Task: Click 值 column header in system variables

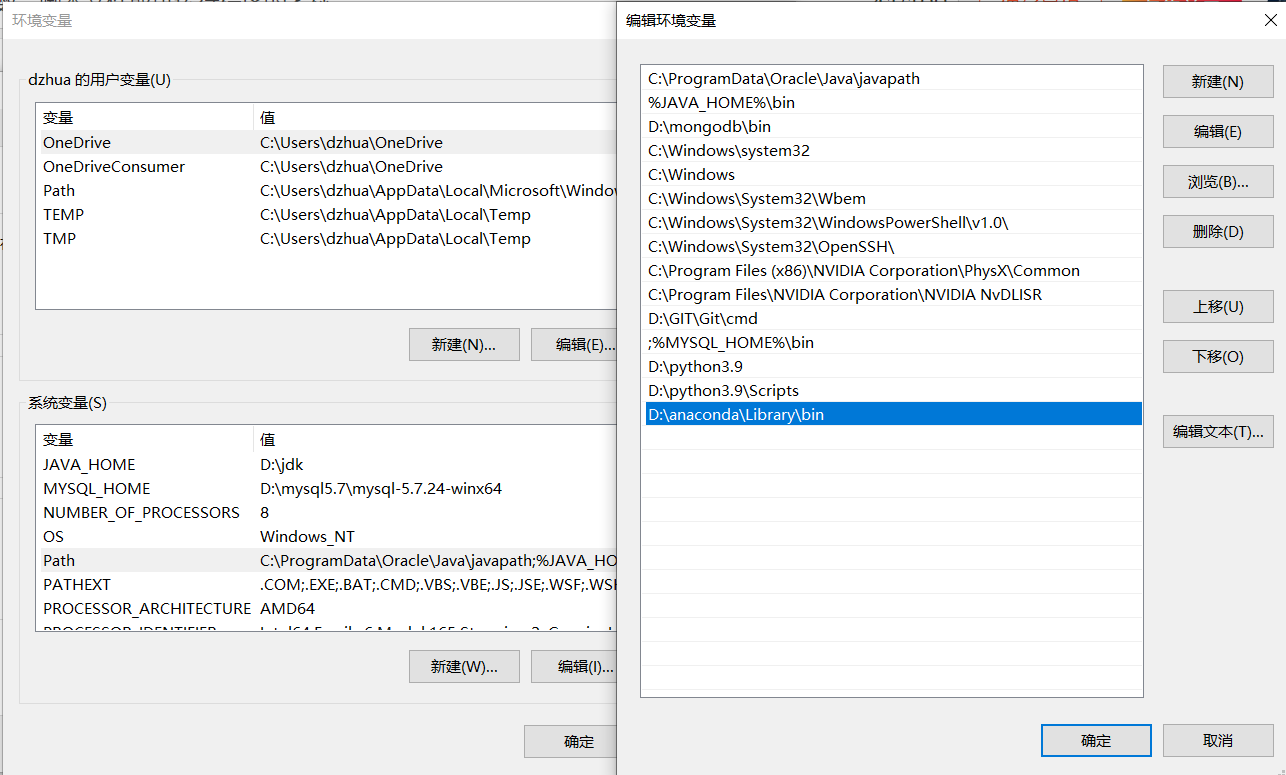Action: (x=435, y=439)
